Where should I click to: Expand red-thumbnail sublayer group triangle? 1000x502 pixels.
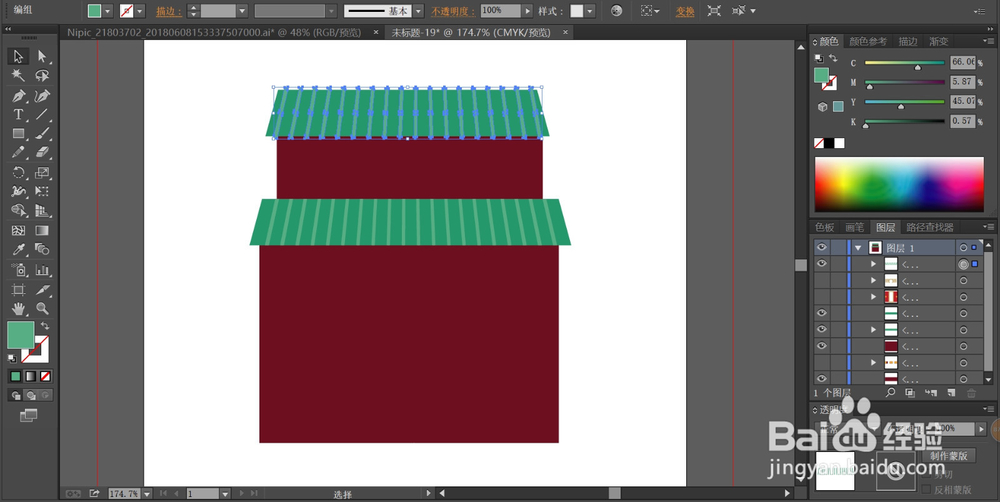pos(874,297)
